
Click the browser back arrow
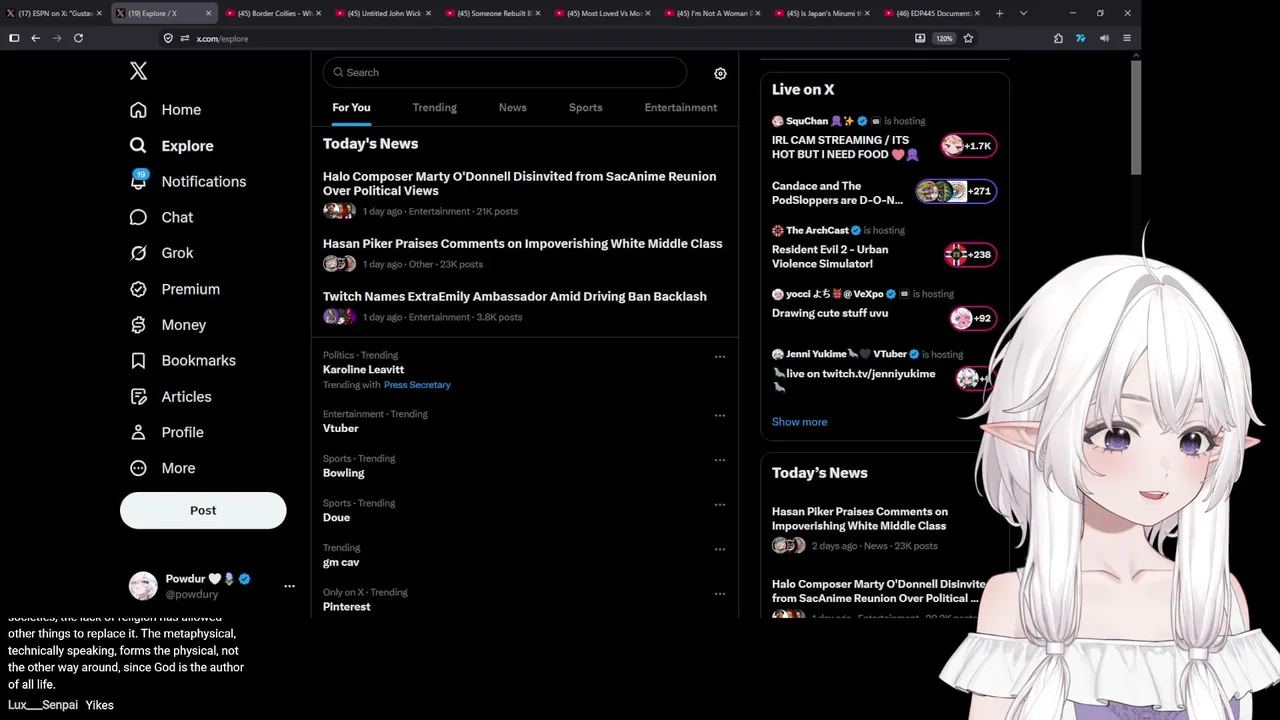point(35,38)
